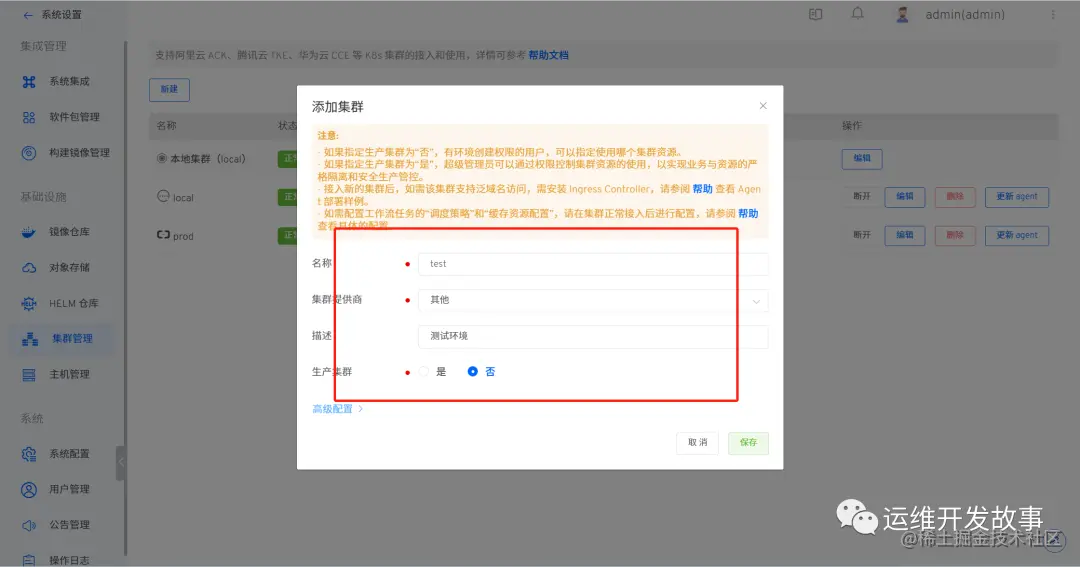Open 用户管理 in the sidebar

[69, 489]
